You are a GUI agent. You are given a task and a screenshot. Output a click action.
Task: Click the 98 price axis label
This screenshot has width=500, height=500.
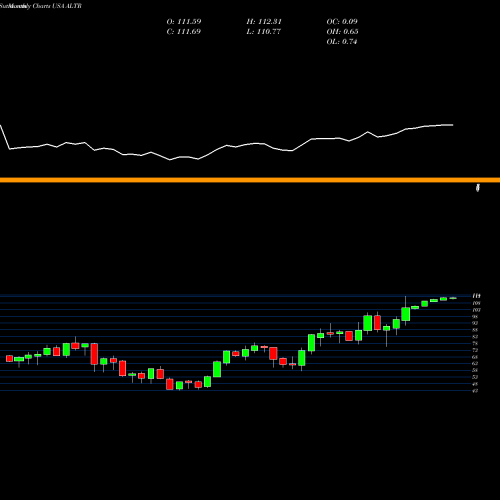[x=475, y=317]
